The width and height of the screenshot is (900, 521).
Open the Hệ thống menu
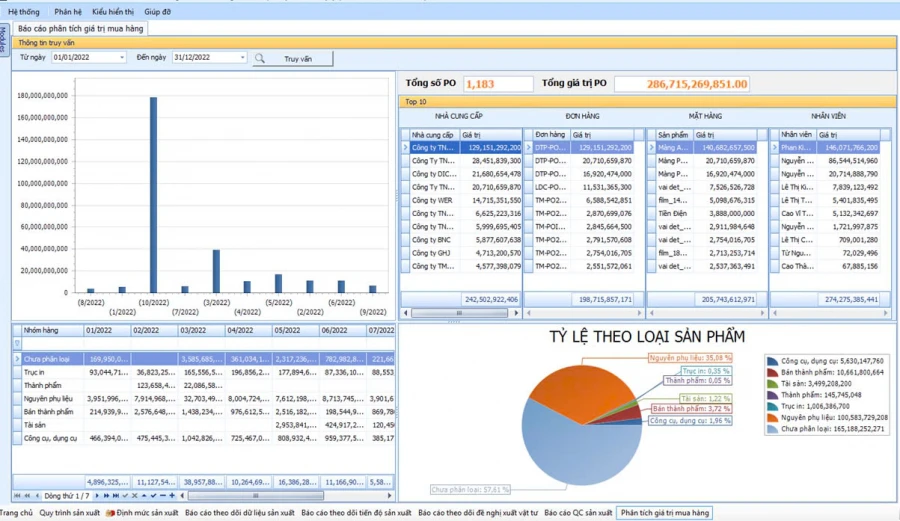(x=24, y=11)
